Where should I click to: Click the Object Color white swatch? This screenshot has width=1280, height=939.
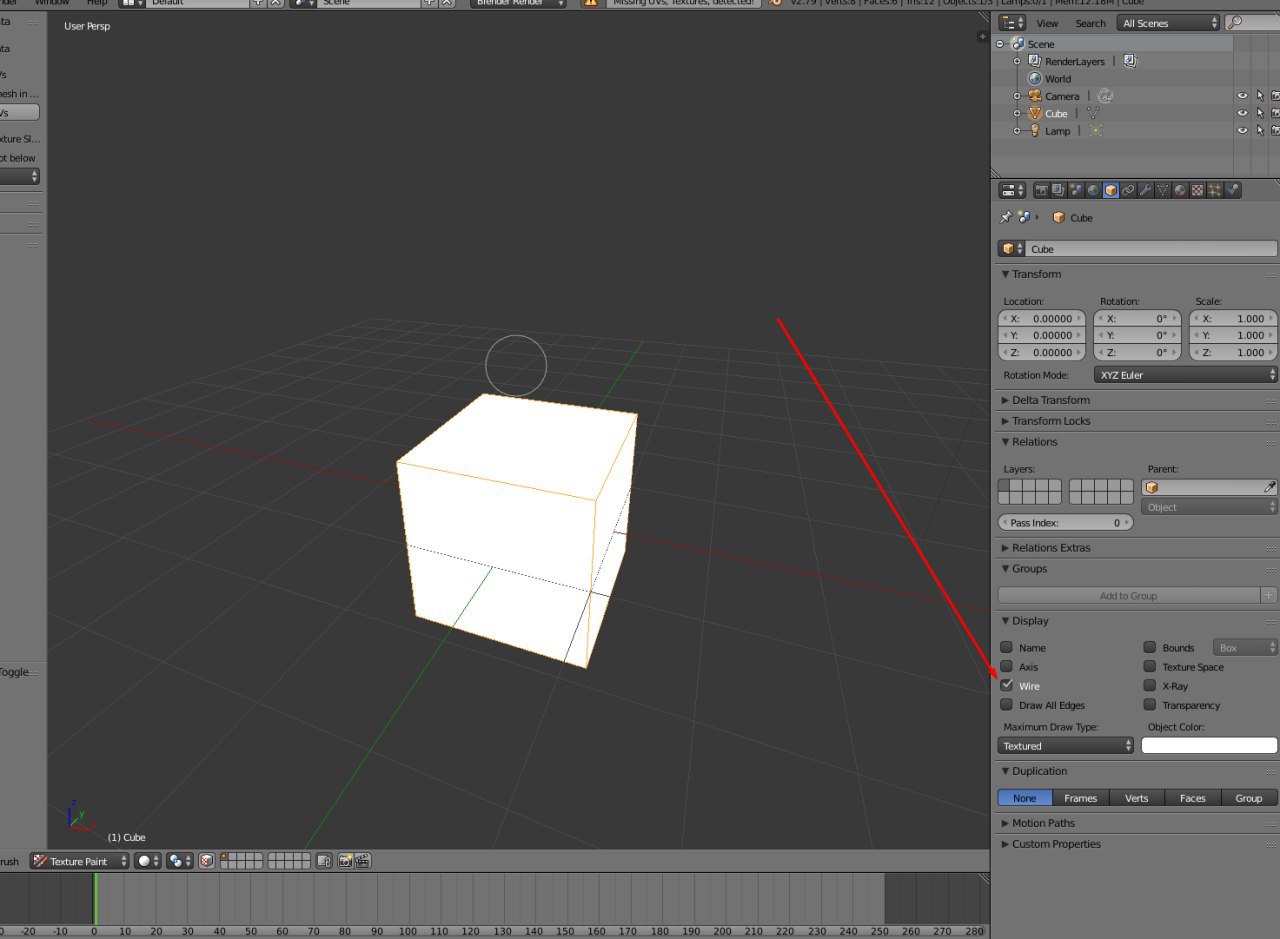pos(1210,745)
